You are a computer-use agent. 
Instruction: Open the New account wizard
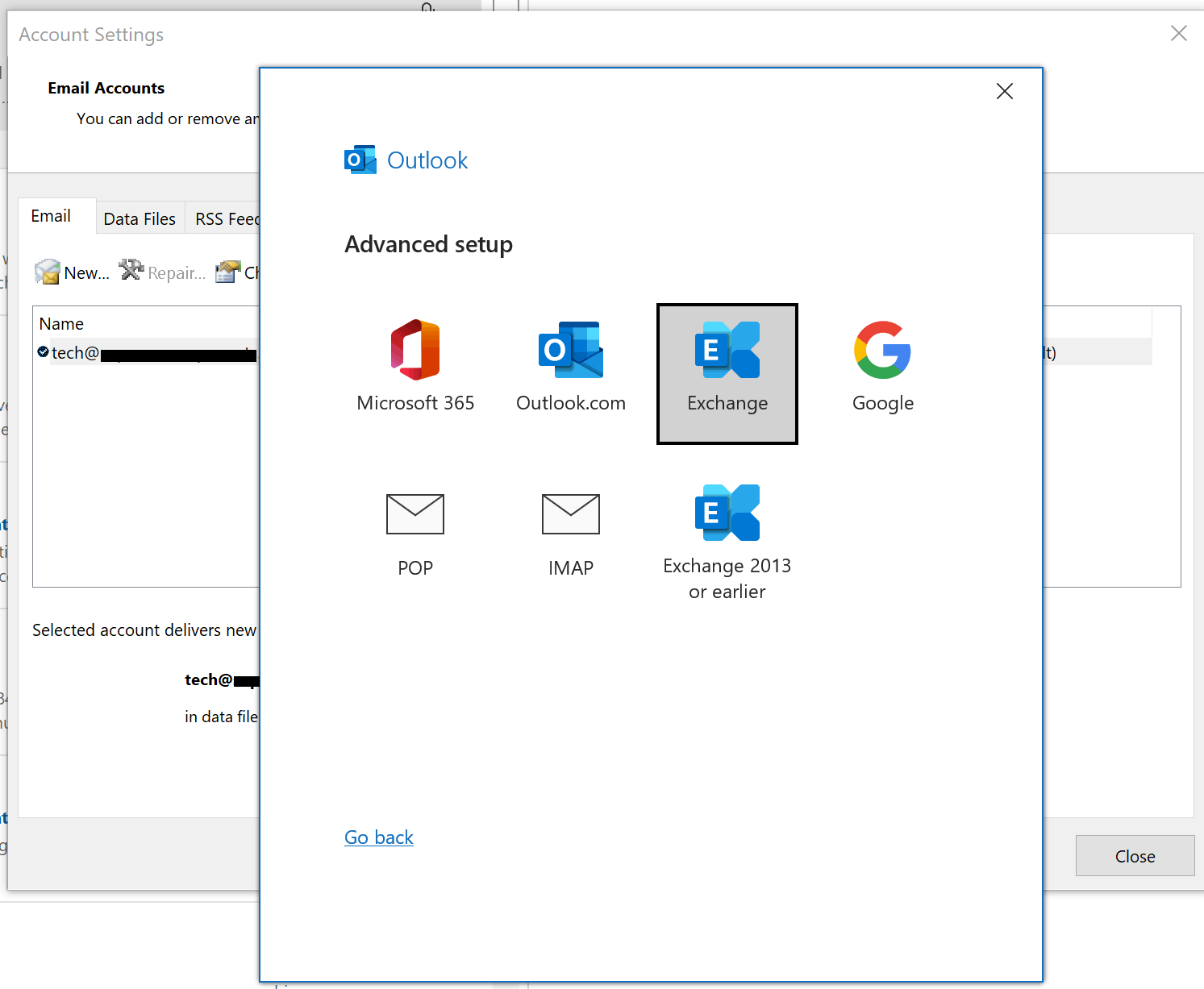73,272
